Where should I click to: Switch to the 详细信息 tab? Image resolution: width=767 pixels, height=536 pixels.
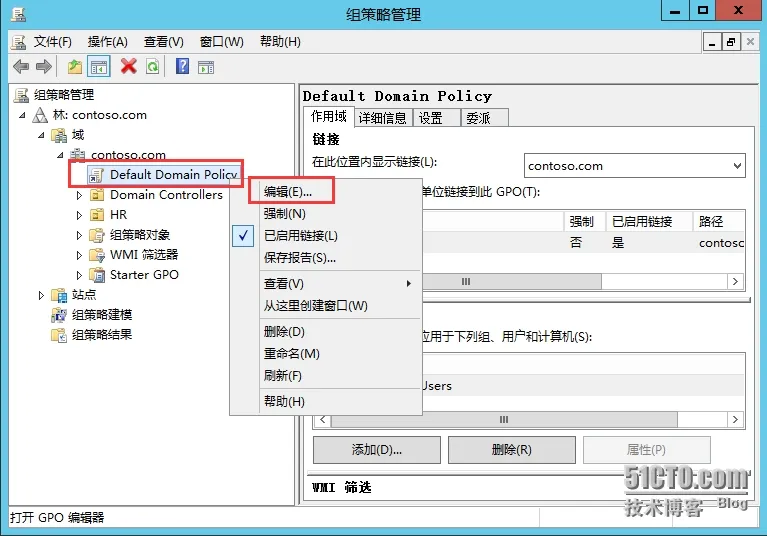pyautogui.click(x=382, y=118)
